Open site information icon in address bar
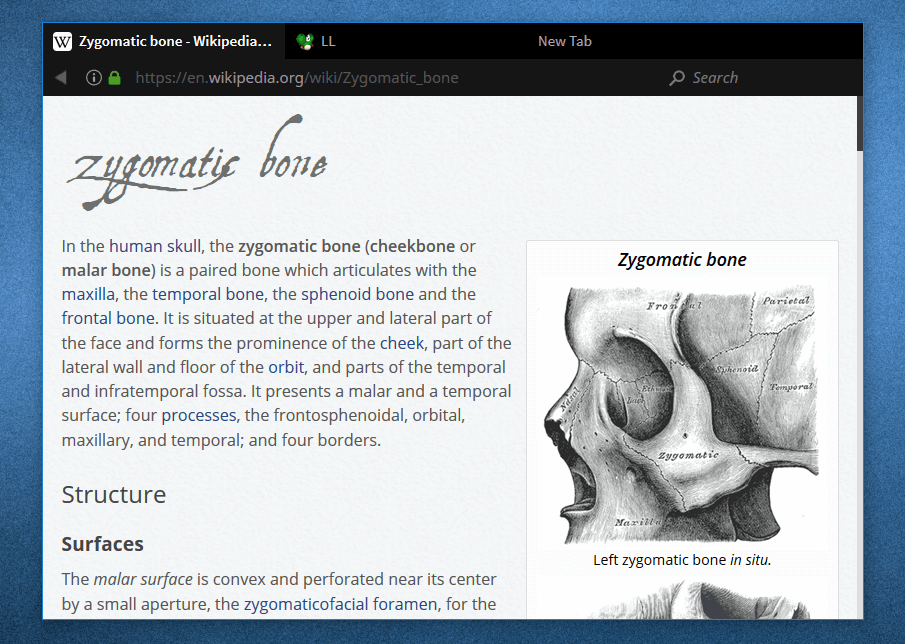This screenshot has width=905, height=644. 94,77
